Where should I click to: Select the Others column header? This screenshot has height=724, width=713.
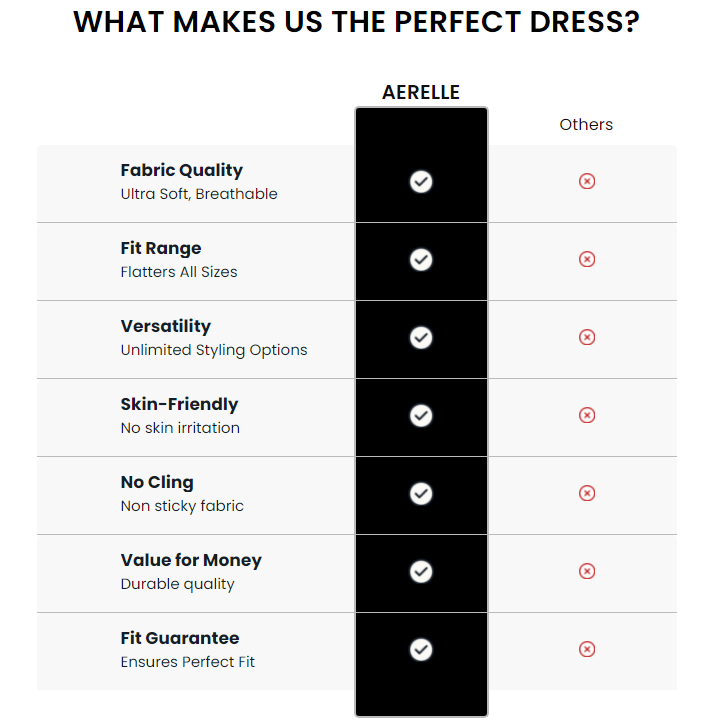(x=586, y=125)
